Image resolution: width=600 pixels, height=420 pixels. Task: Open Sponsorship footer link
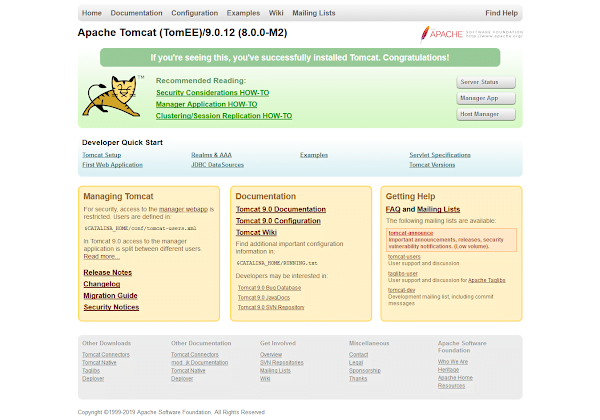[x=365, y=371]
